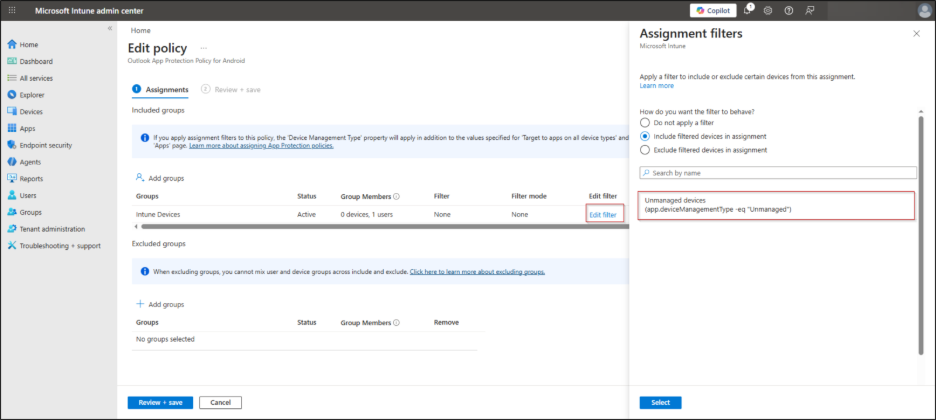Choose 'Exclude filtered devices in assignment'
Screen dimensions: 936x420
tap(645, 150)
